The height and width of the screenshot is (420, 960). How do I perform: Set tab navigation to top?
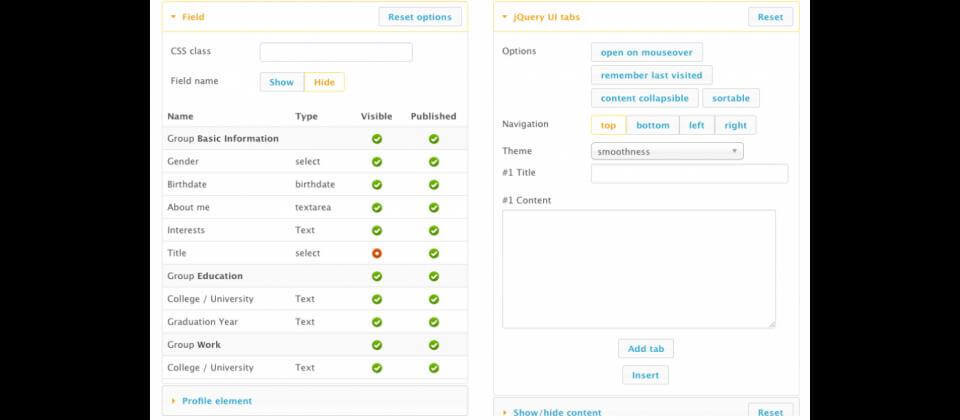(x=608, y=125)
